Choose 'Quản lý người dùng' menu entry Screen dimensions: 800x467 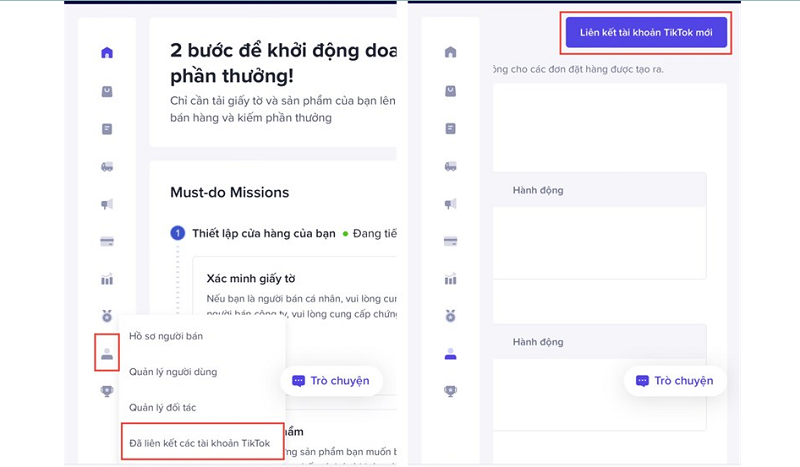(x=173, y=372)
